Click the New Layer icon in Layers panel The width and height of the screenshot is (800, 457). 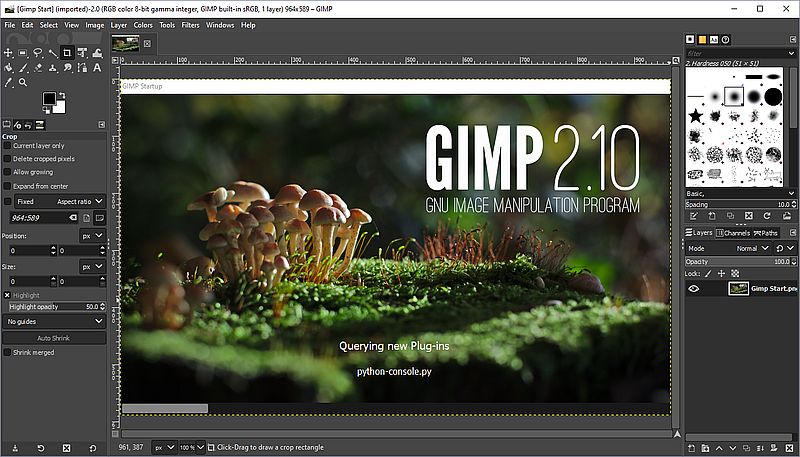point(691,448)
